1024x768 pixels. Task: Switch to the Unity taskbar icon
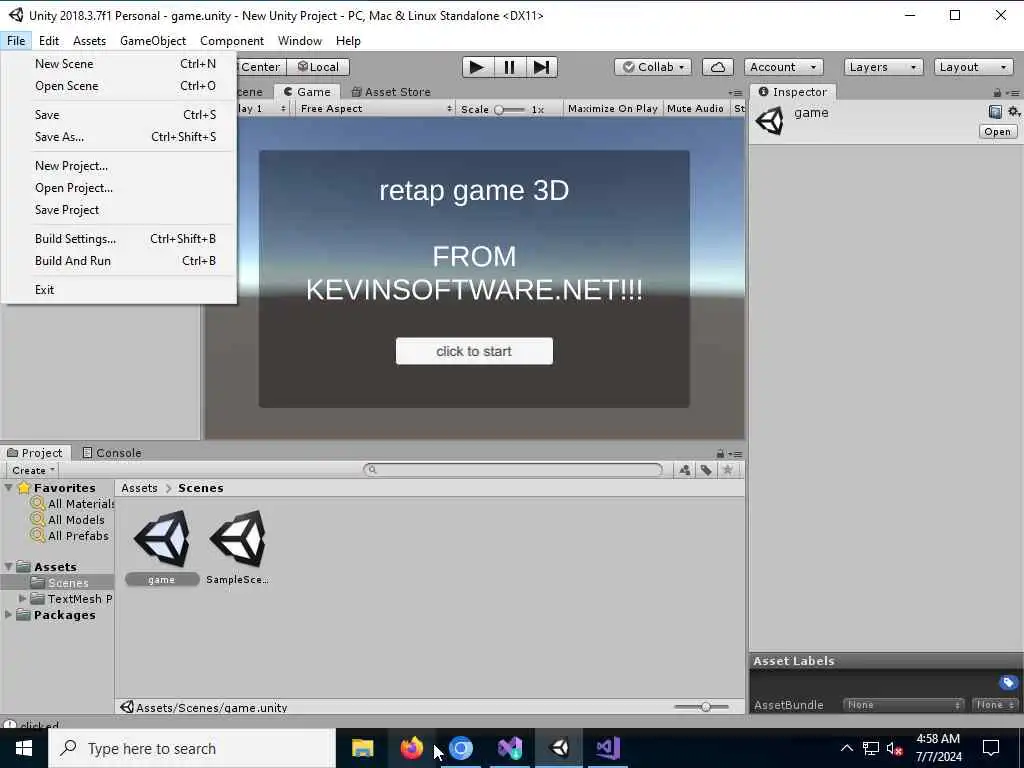click(x=560, y=748)
